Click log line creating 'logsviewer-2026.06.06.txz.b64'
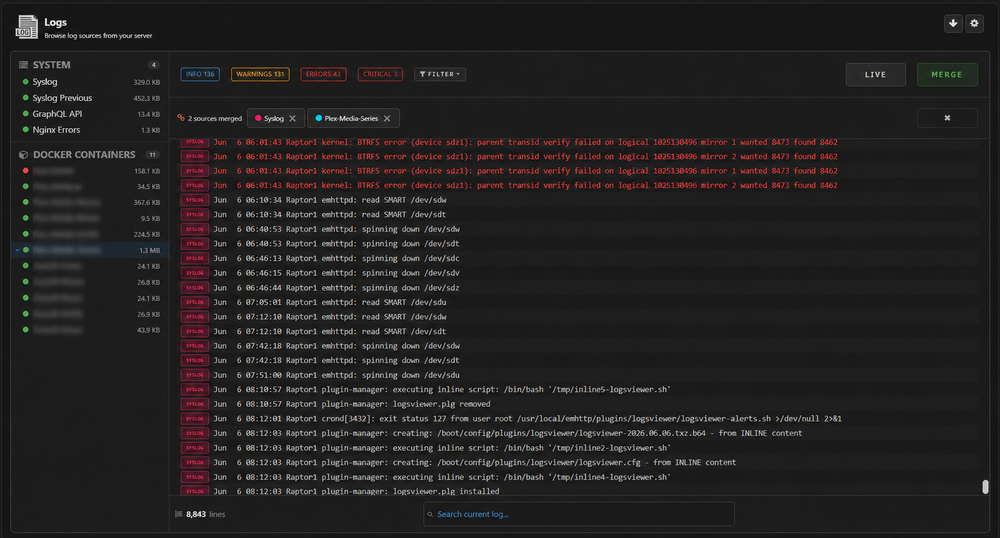This screenshot has width=1000, height=538. tap(580, 433)
